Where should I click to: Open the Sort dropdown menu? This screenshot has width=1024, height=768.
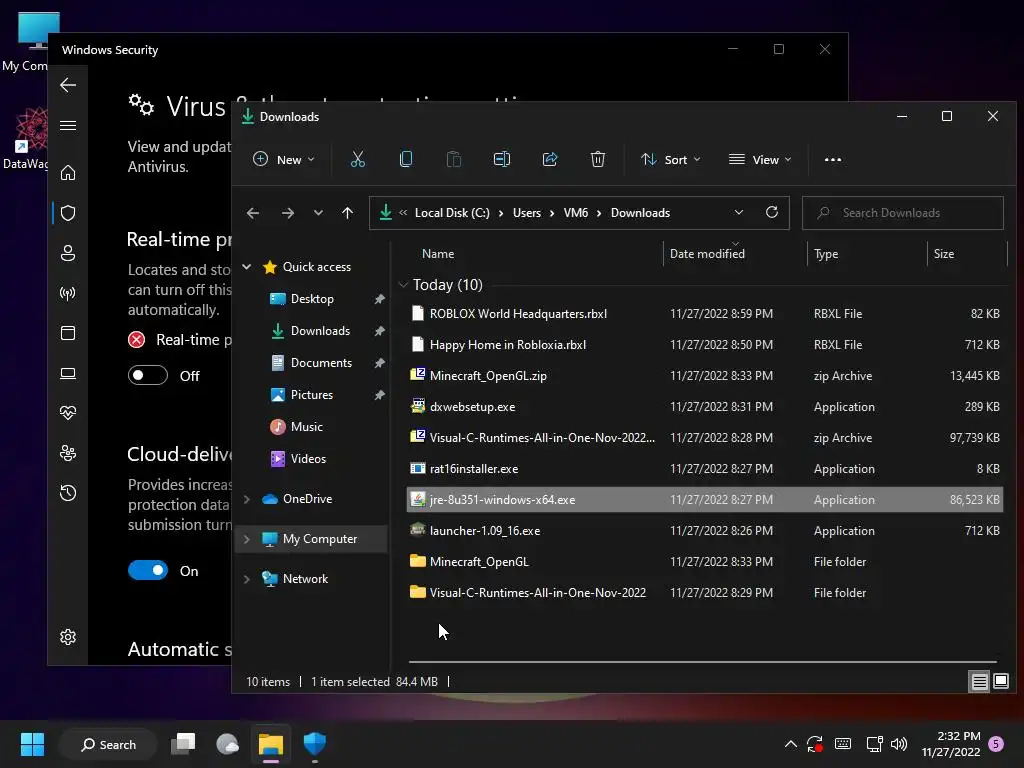point(671,159)
